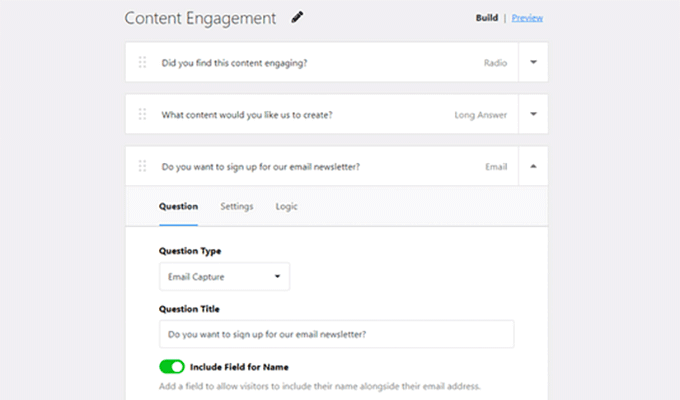Viewport: 680px width, 400px height.
Task: Click the Question Title input field
Action: point(336,334)
